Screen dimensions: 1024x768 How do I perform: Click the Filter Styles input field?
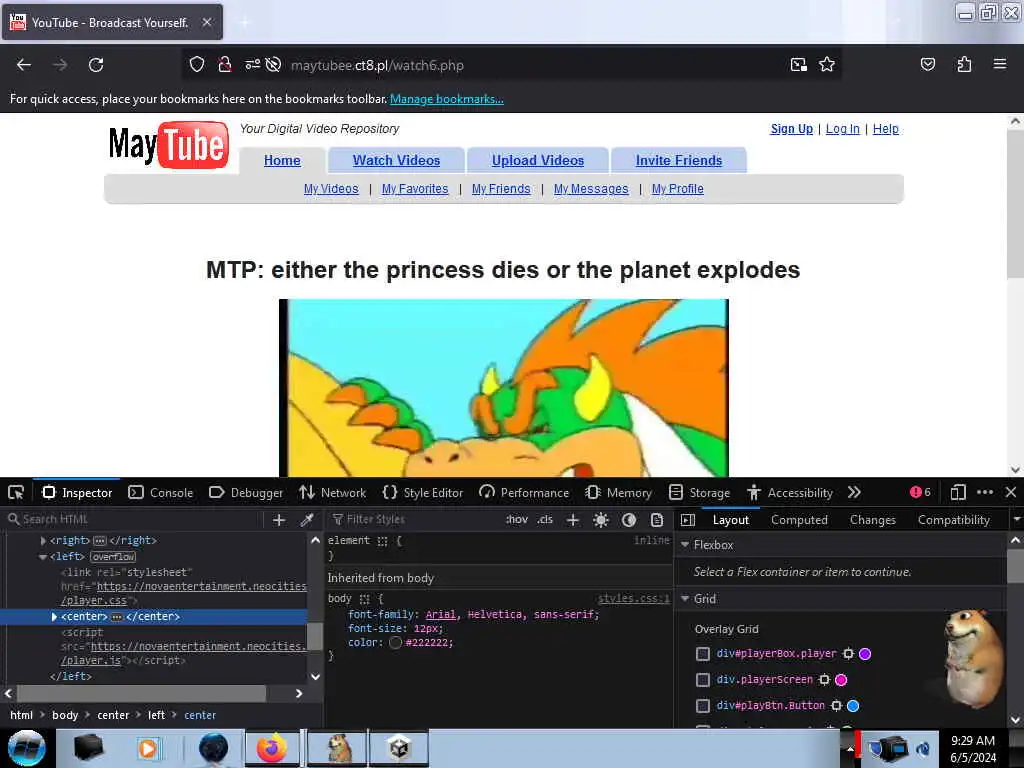pos(413,520)
